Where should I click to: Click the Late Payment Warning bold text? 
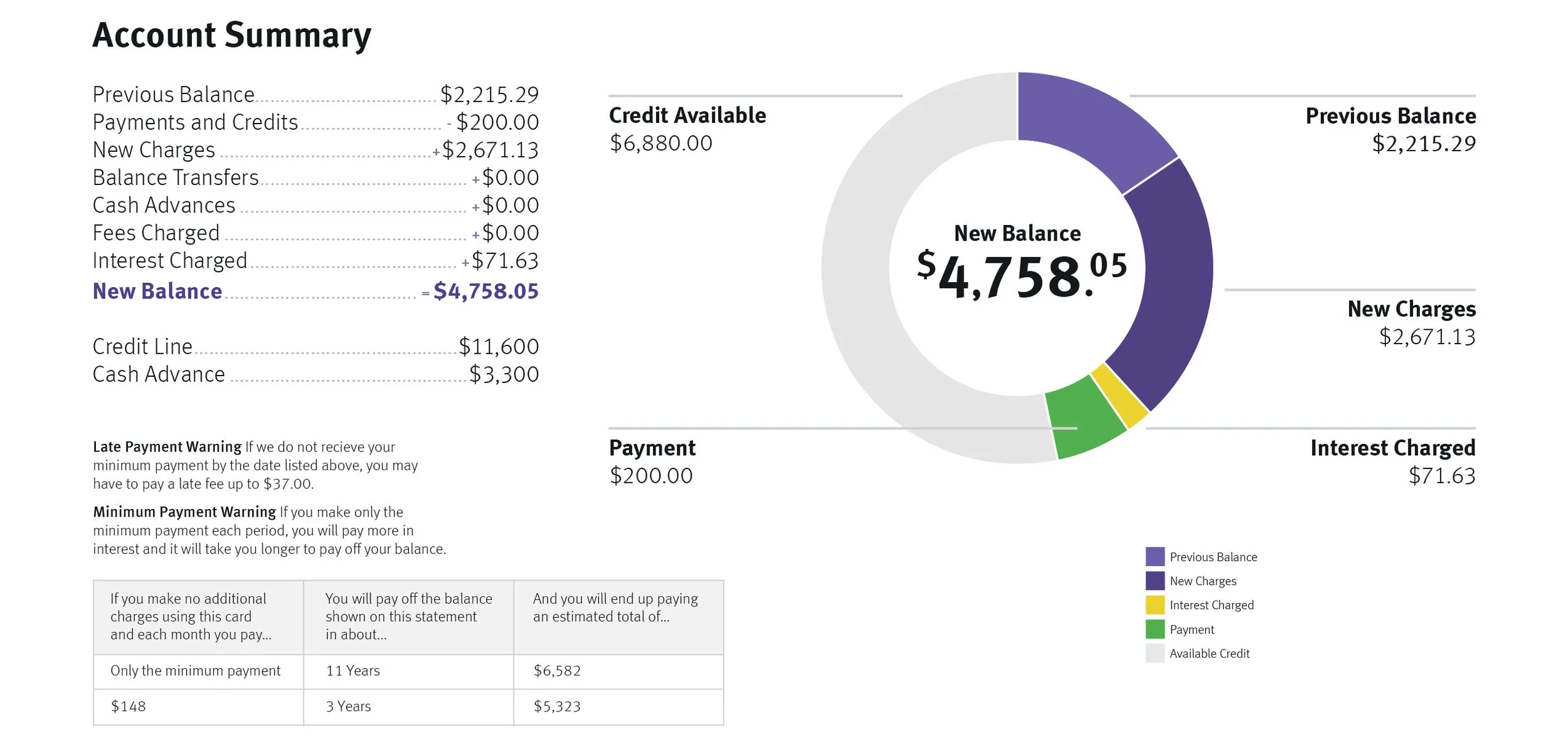(167, 447)
